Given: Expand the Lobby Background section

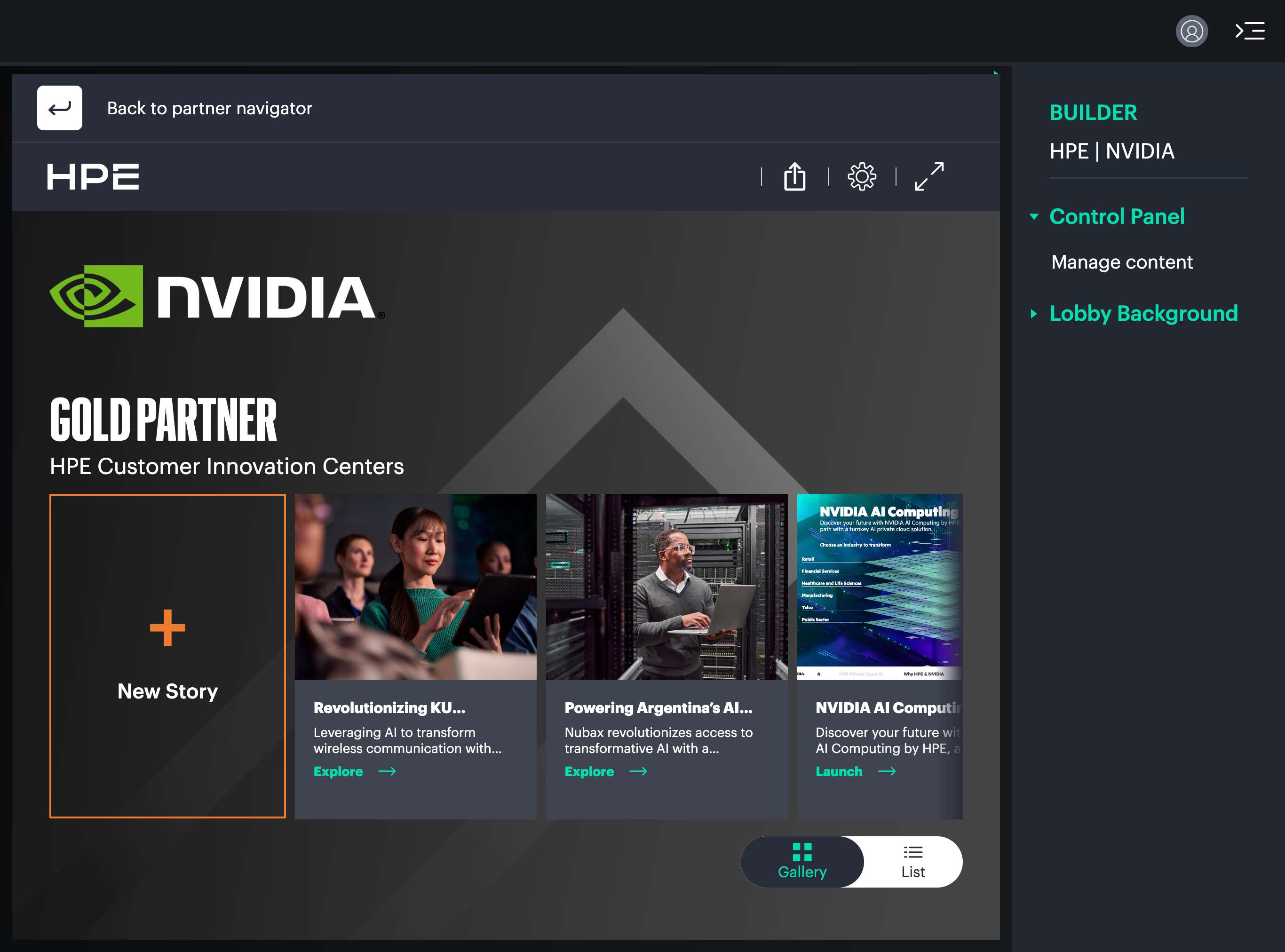Looking at the screenshot, I should [x=1034, y=313].
